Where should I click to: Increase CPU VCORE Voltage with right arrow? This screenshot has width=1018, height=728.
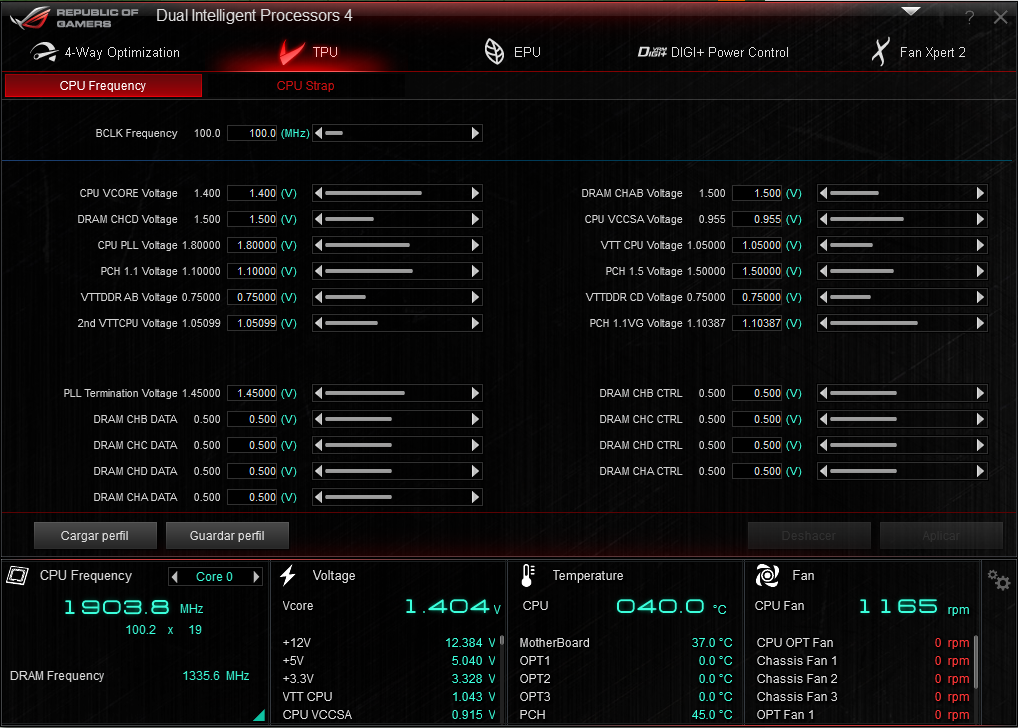pos(475,194)
